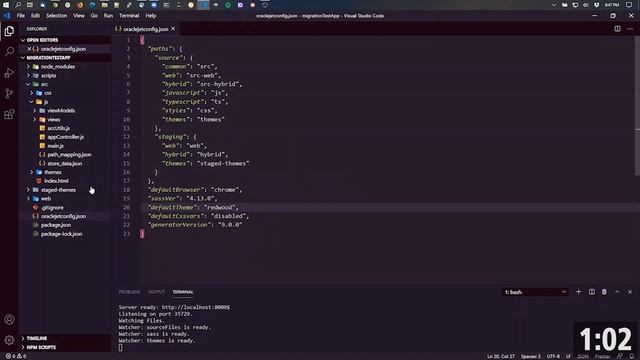The width and height of the screenshot is (640, 360).
Task: Open Windows taskbar search
Action: click(18, 5)
